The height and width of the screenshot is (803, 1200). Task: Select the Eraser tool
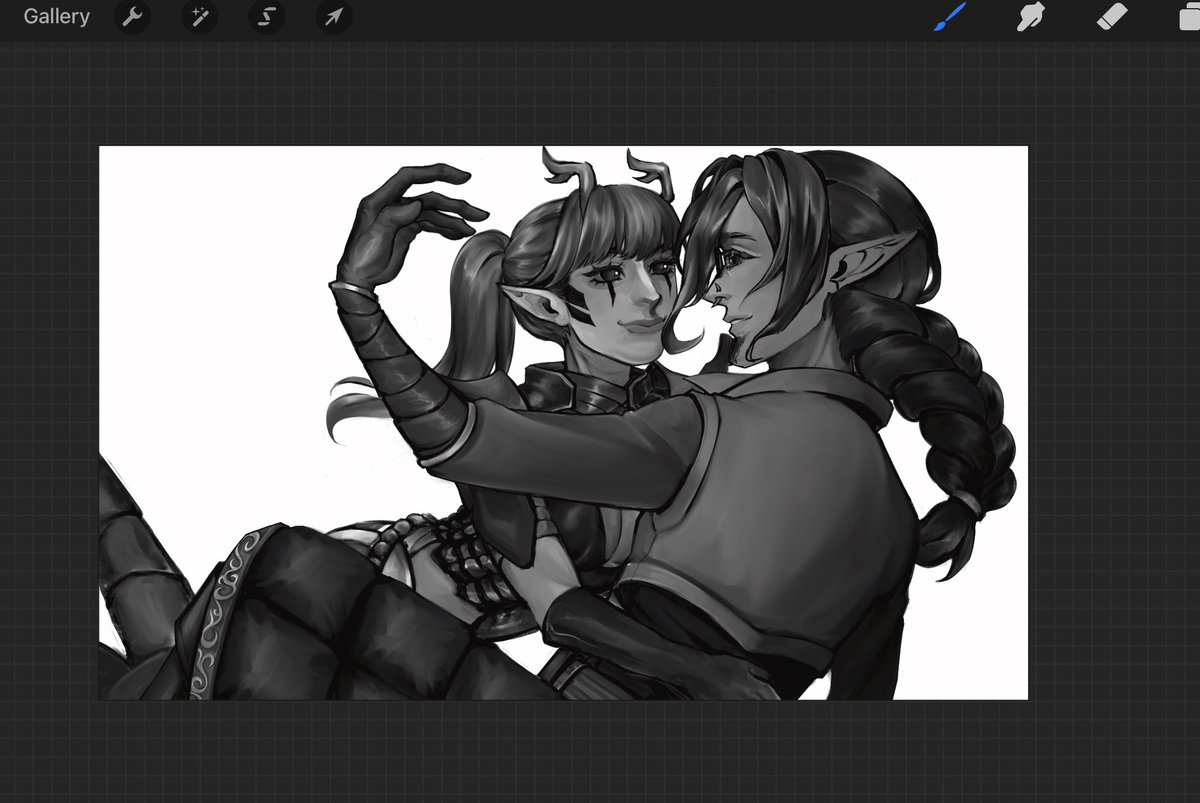coord(1111,16)
